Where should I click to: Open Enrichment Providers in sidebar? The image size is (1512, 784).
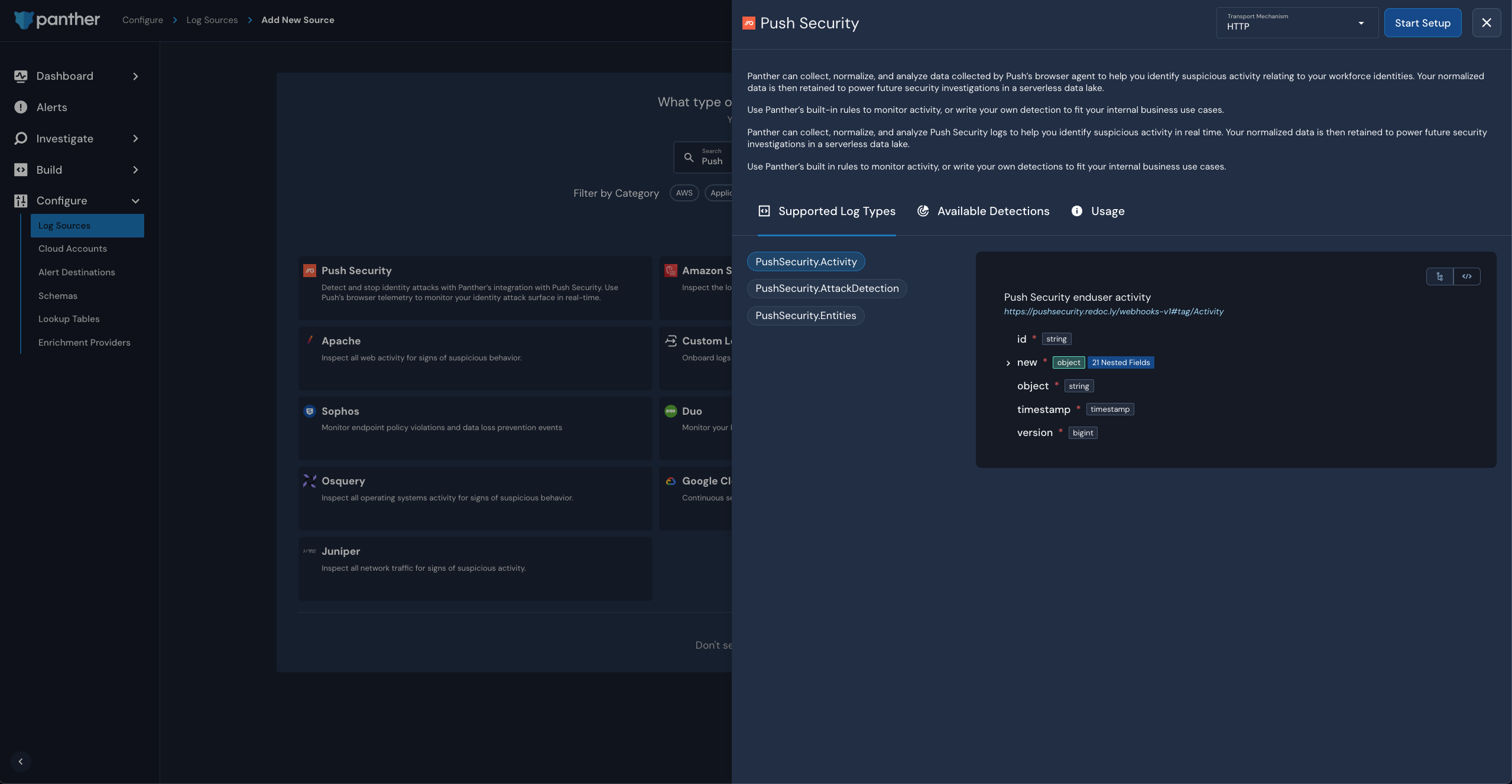coord(85,343)
